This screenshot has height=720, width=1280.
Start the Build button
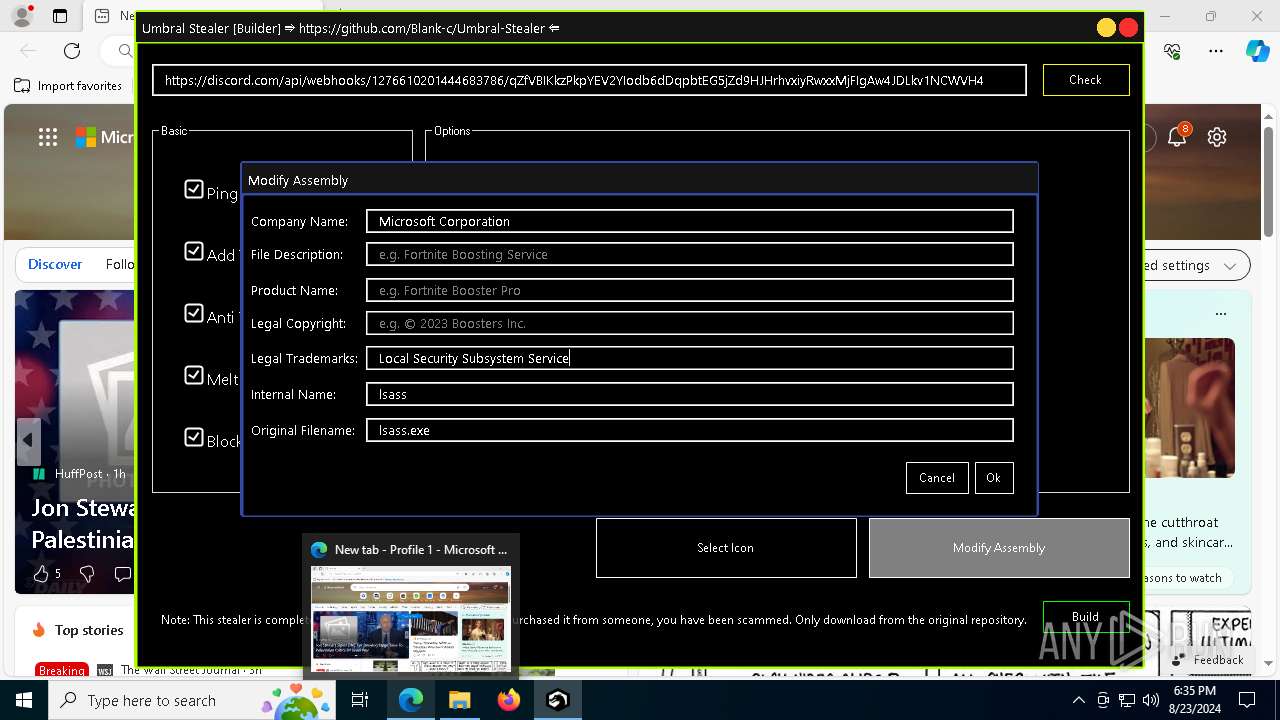pos(1086,616)
